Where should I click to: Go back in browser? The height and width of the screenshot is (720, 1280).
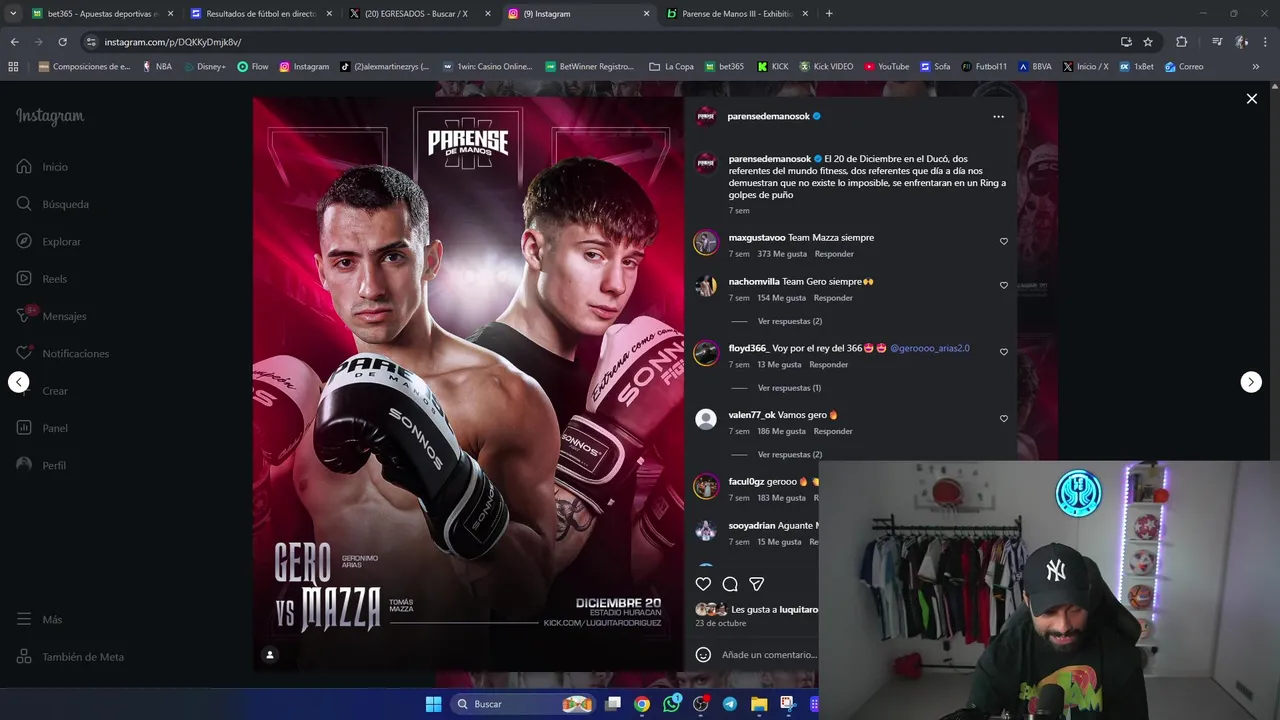[x=14, y=42]
